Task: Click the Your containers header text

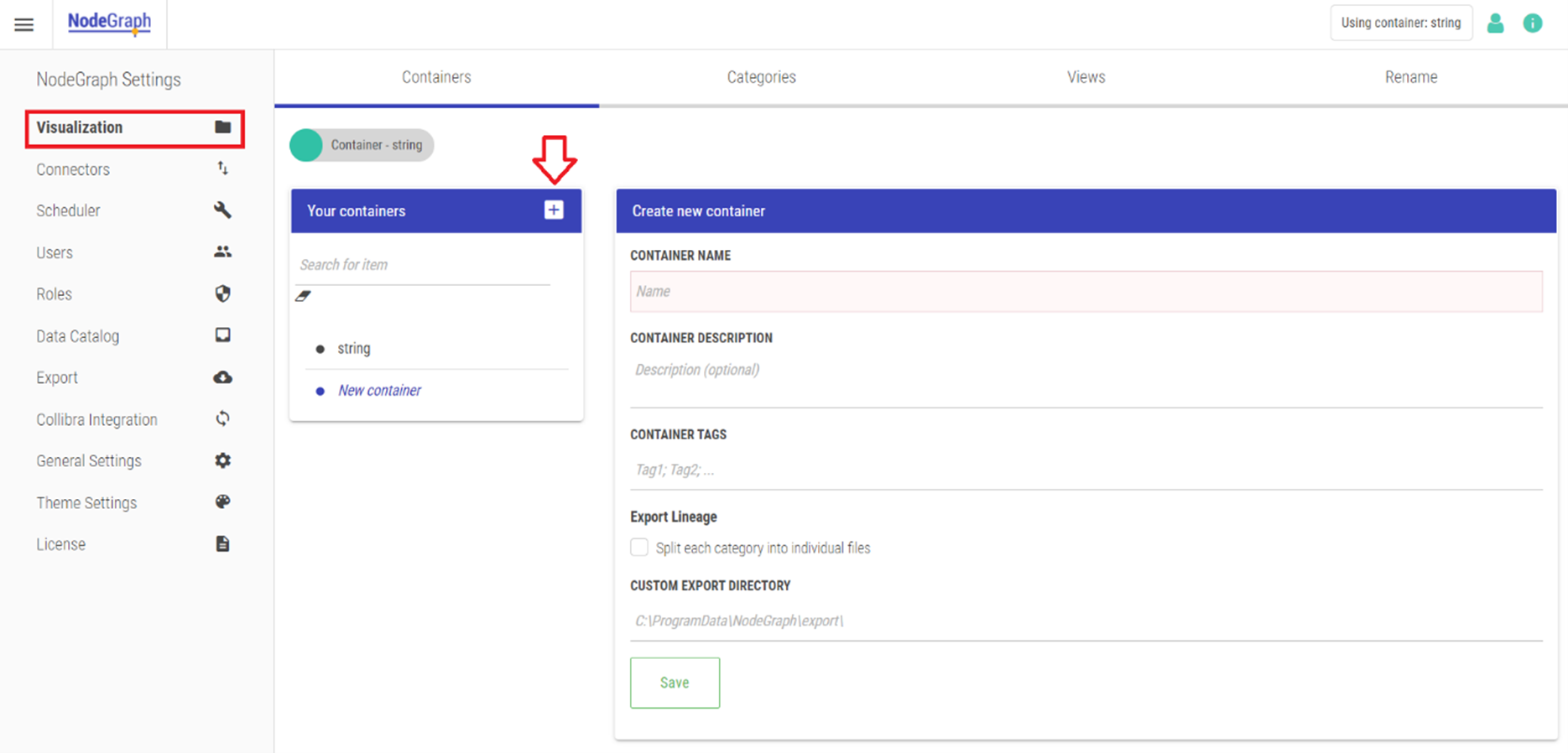Action: click(x=356, y=211)
